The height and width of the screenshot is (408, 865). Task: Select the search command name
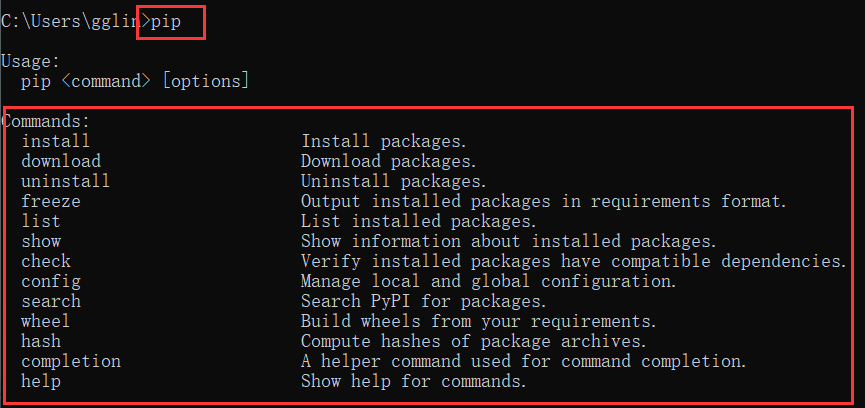click(51, 301)
